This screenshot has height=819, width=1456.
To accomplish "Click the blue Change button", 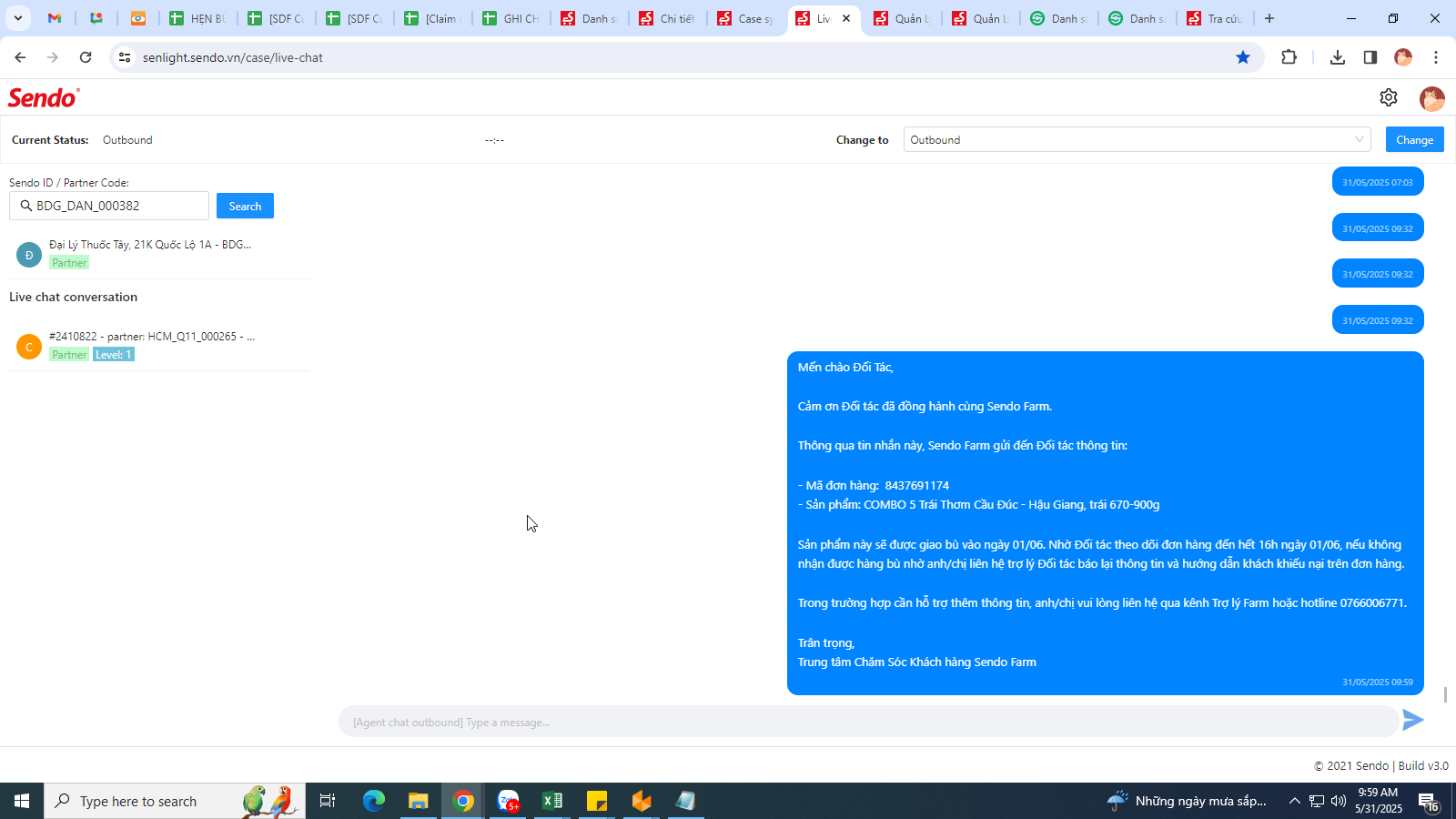I will click(1414, 139).
